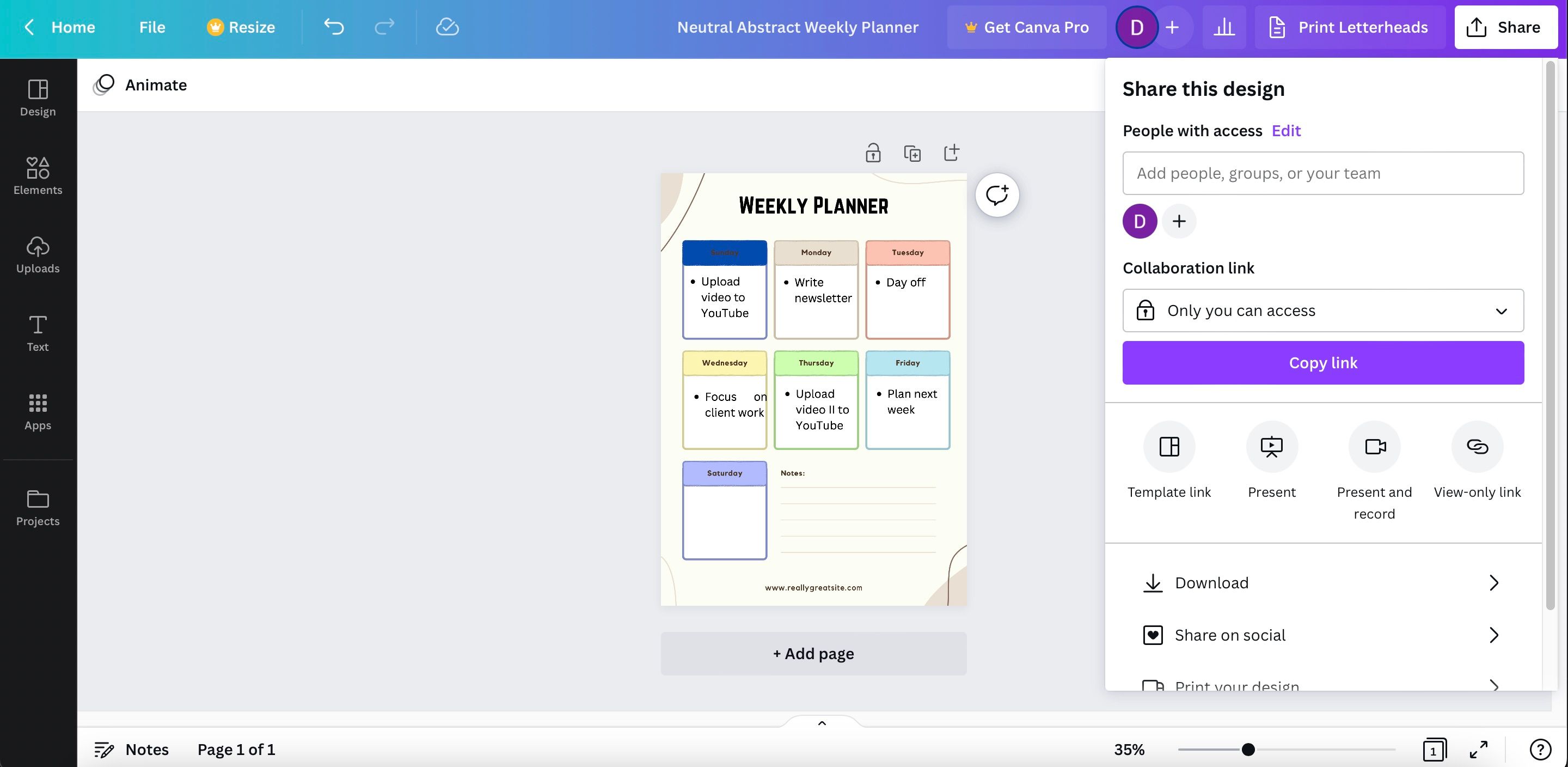Choose the View-only link option
Image resolution: width=1568 pixels, height=767 pixels.
point(1477,447)
